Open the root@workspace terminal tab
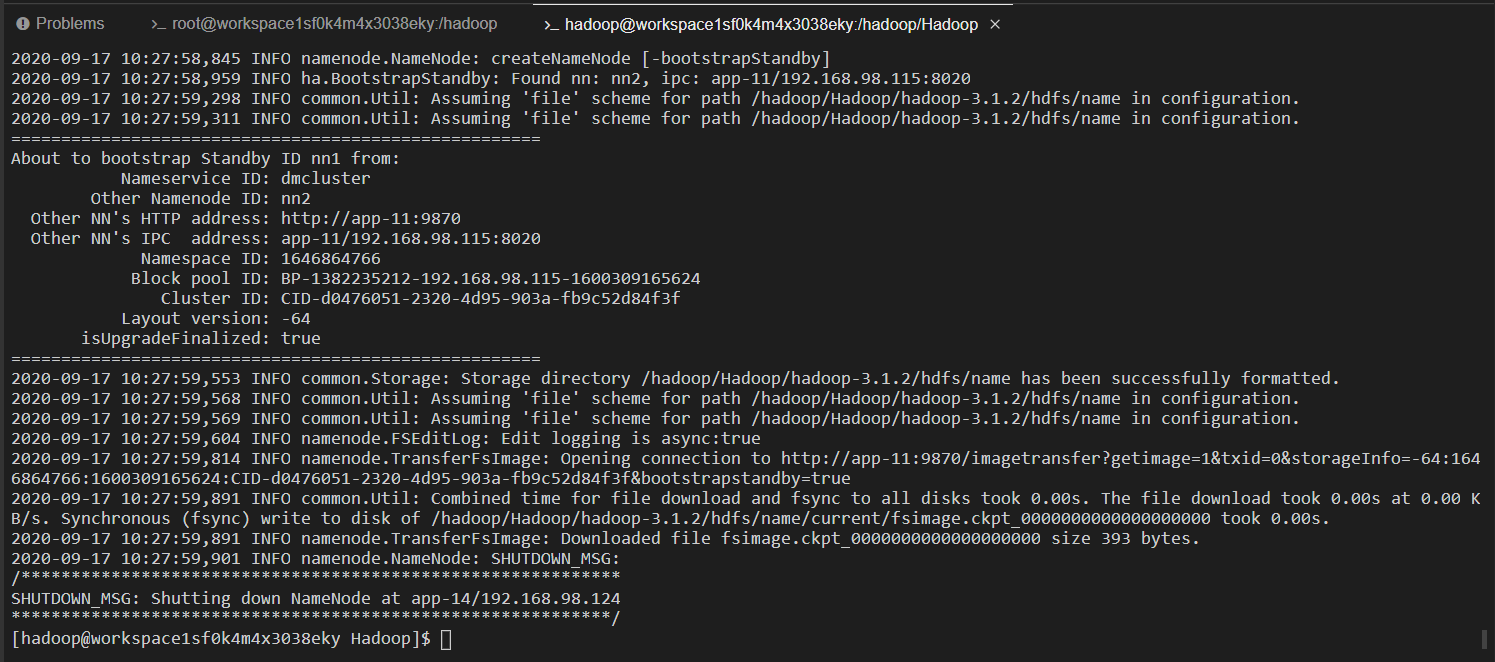The height and width of the screenshot is (662, 1495). (x=324, y=23)
